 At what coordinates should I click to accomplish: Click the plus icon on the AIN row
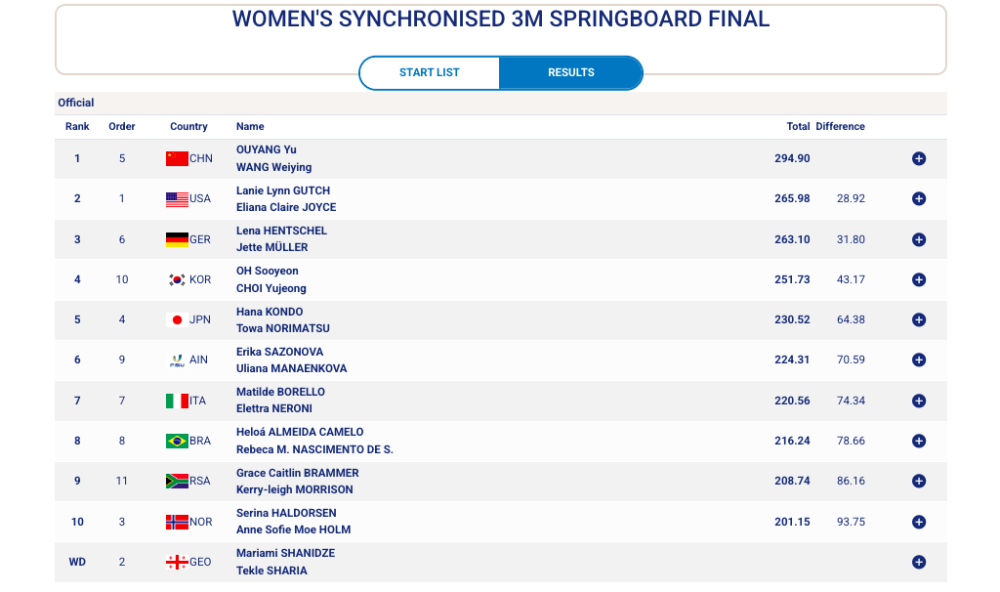pyautogui.click(x=918, y=360)
